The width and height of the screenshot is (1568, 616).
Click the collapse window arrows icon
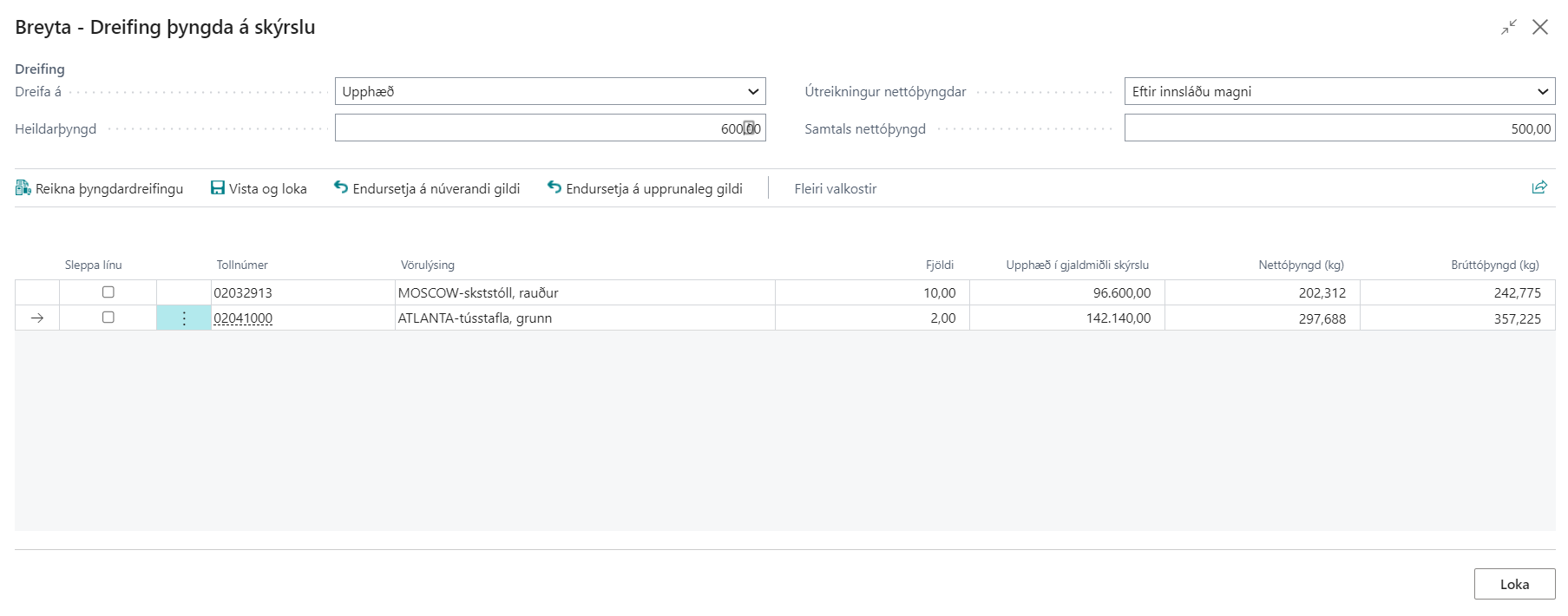click(x=1509, y=27)
